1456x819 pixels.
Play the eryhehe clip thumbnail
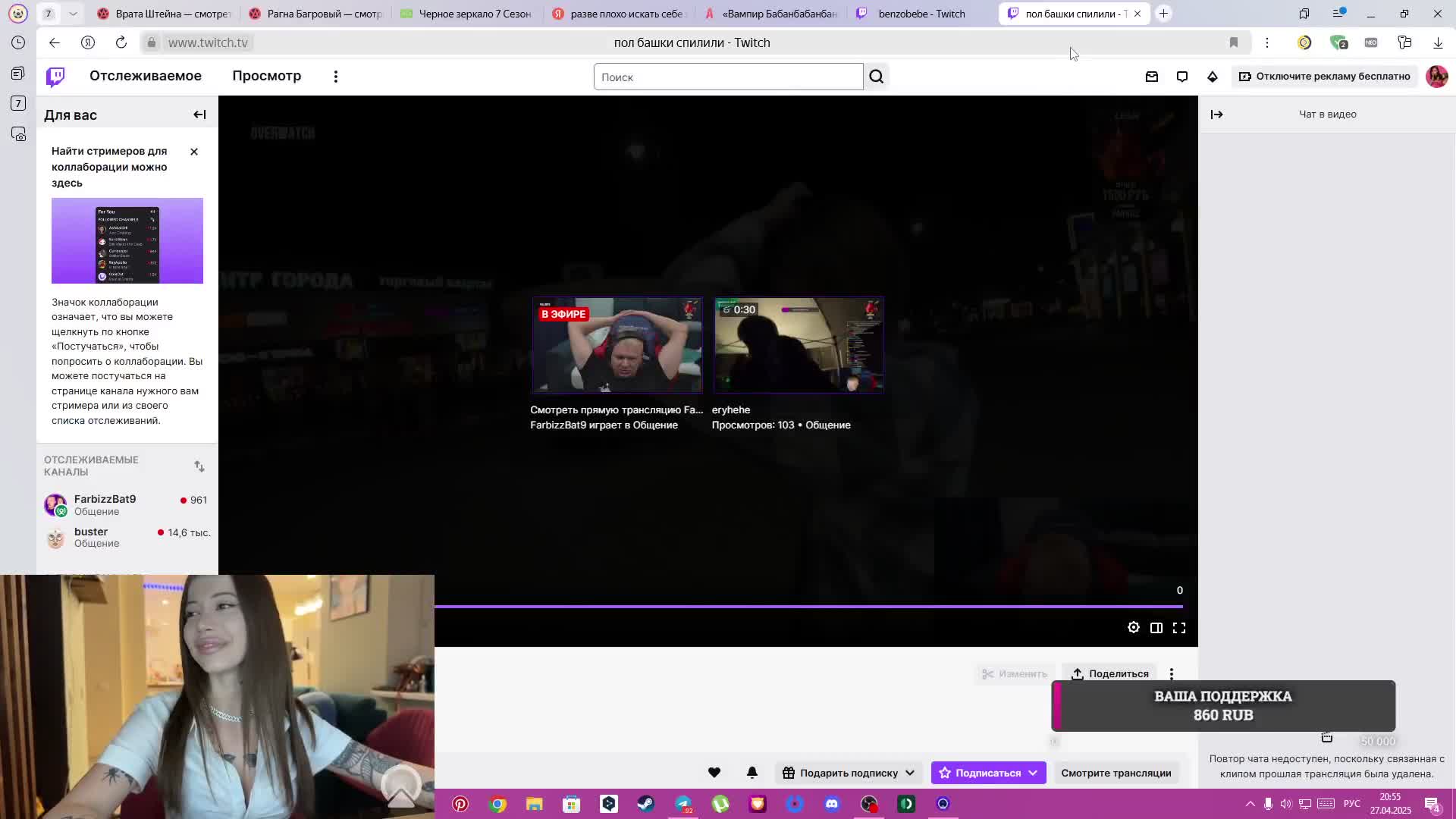click(799, 346)
